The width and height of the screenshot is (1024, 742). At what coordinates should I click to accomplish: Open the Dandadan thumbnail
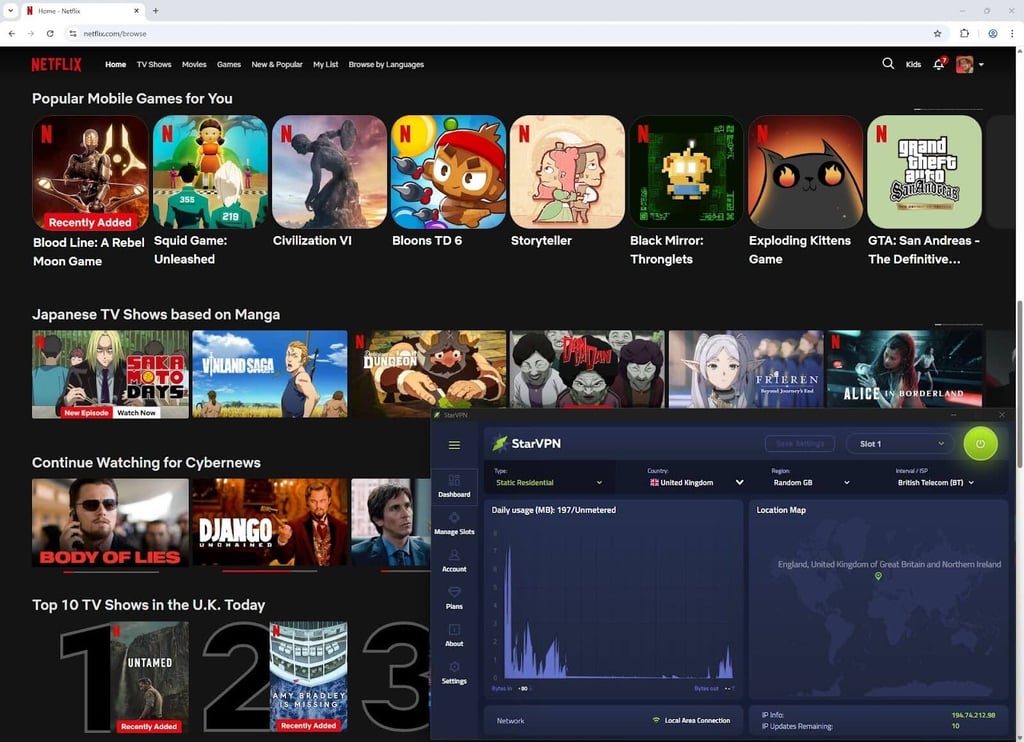tap(587, 370)
